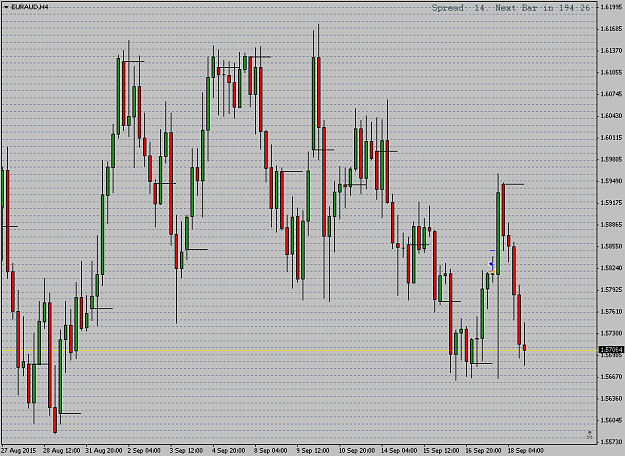
Task: Click the 1.59805 price axis label
Action: [x=611, y=159]
